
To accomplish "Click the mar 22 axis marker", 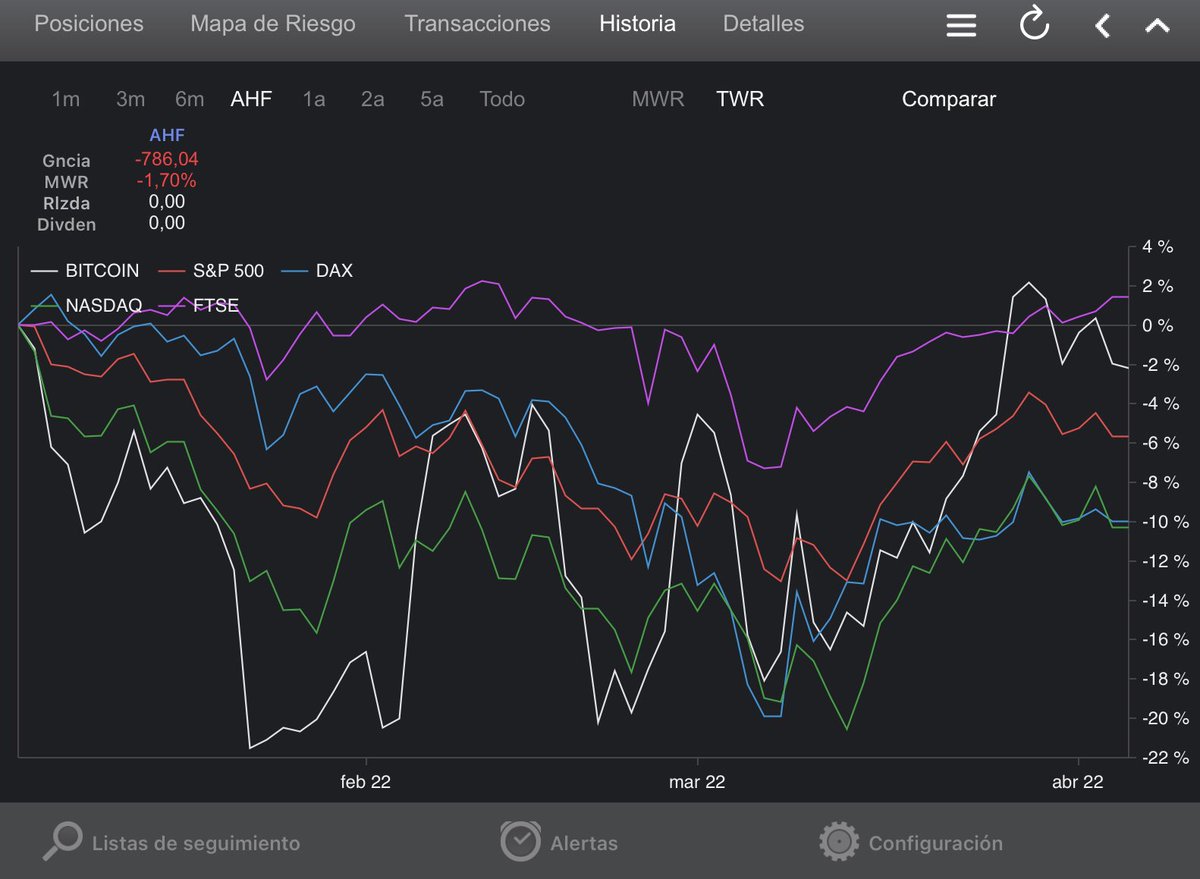I will tap(697, 782).
